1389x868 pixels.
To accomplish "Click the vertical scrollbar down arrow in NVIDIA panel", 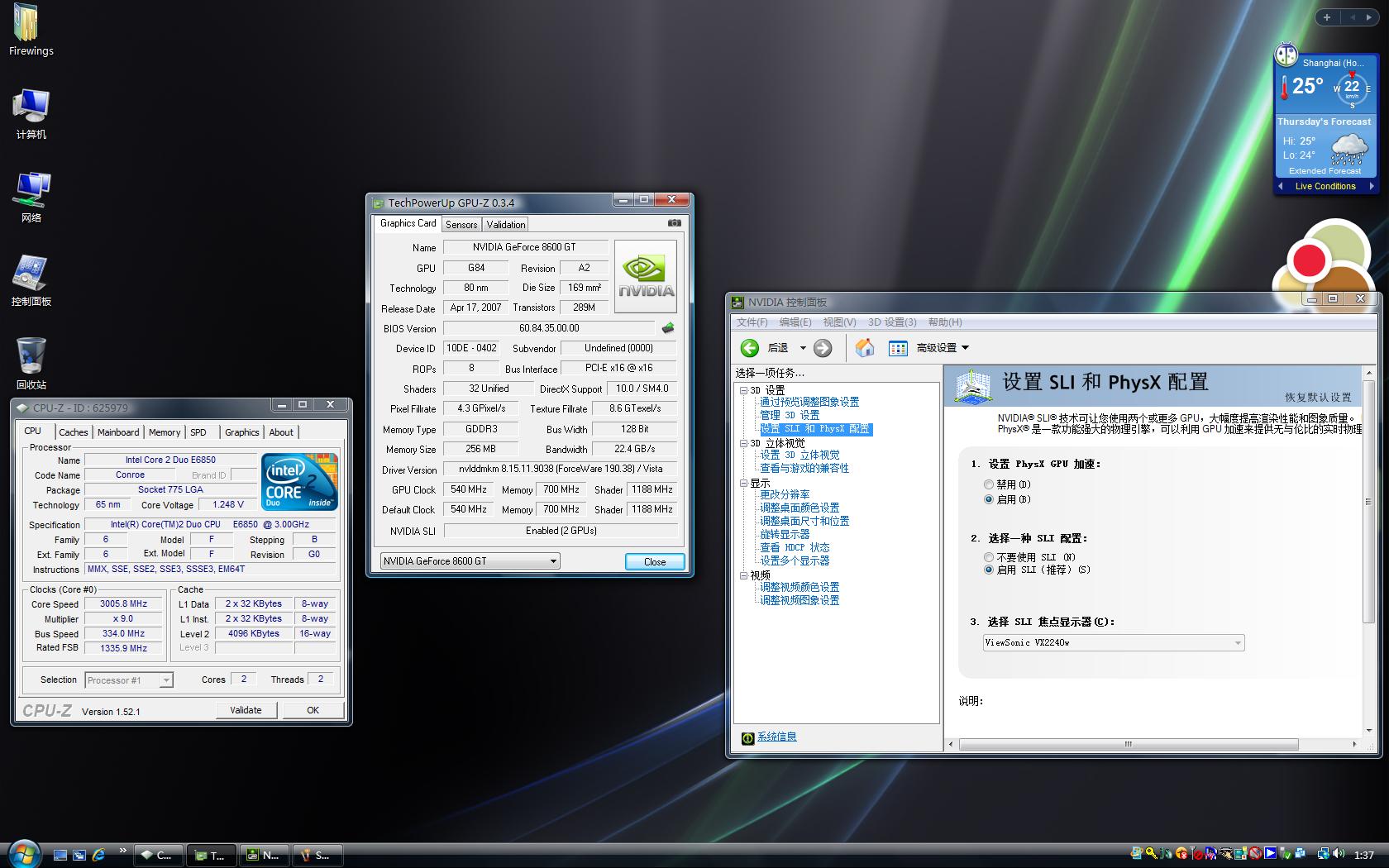I will [x=1369, y=731].
